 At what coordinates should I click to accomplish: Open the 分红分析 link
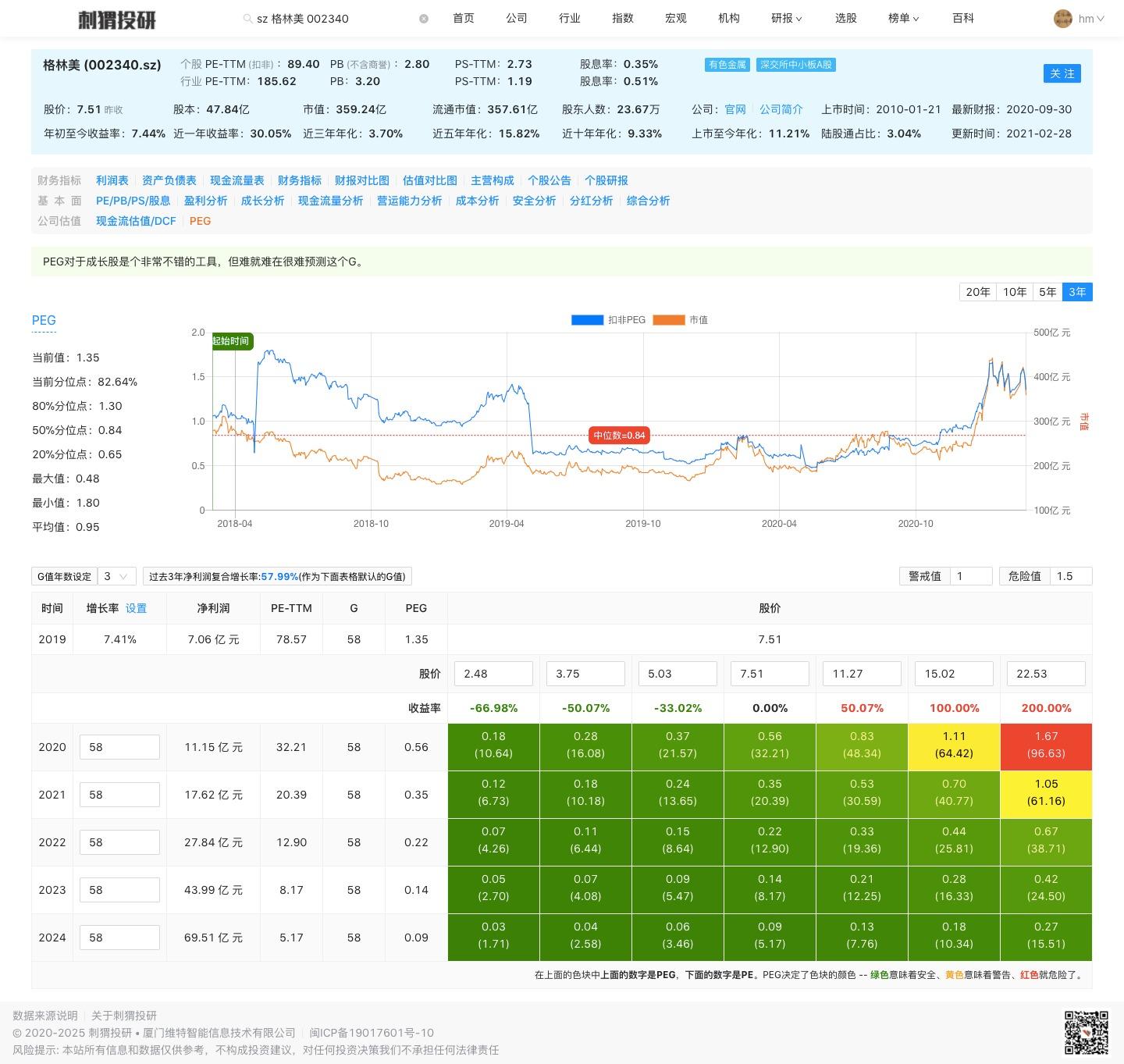coord(592,201)
